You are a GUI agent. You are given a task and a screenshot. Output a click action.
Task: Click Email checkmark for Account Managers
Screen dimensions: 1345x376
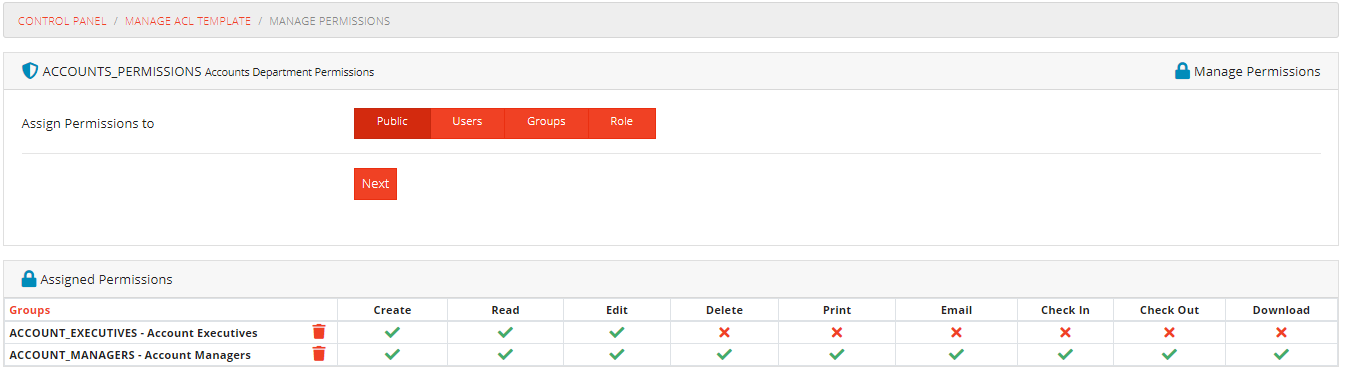tap(956, 354)
